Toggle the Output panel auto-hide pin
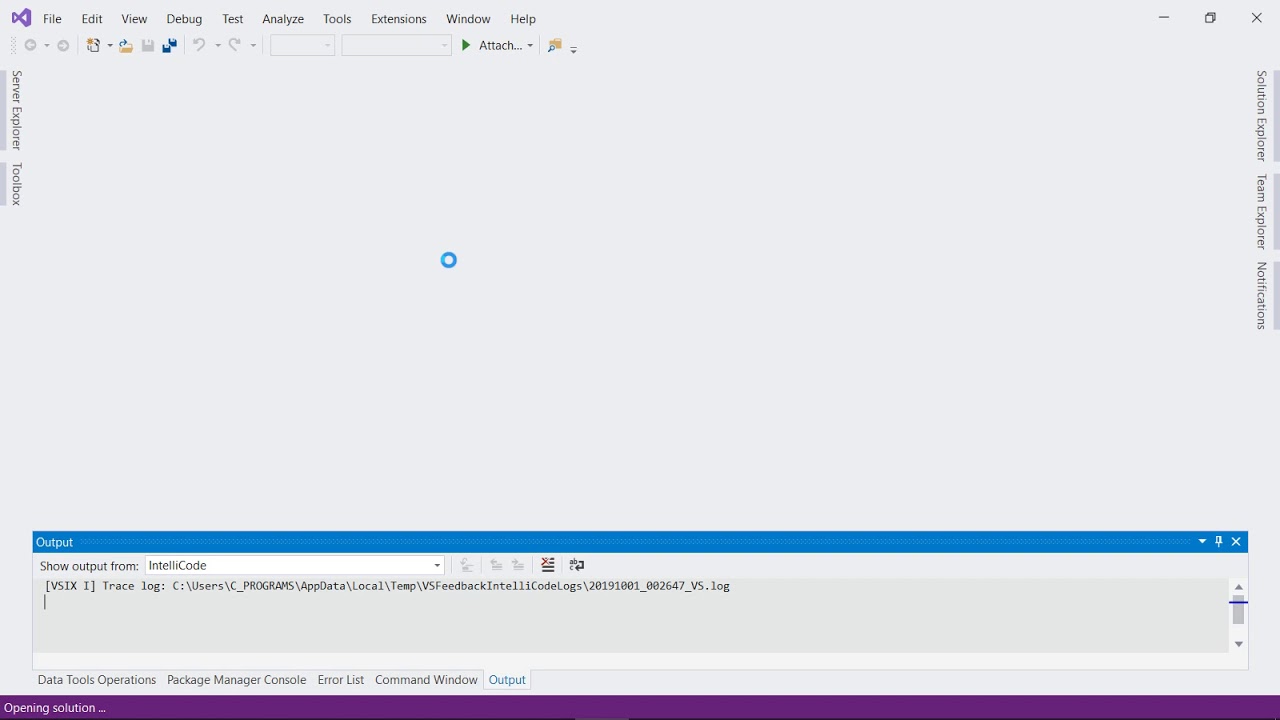1280x720 pixels. (1219, 541)
